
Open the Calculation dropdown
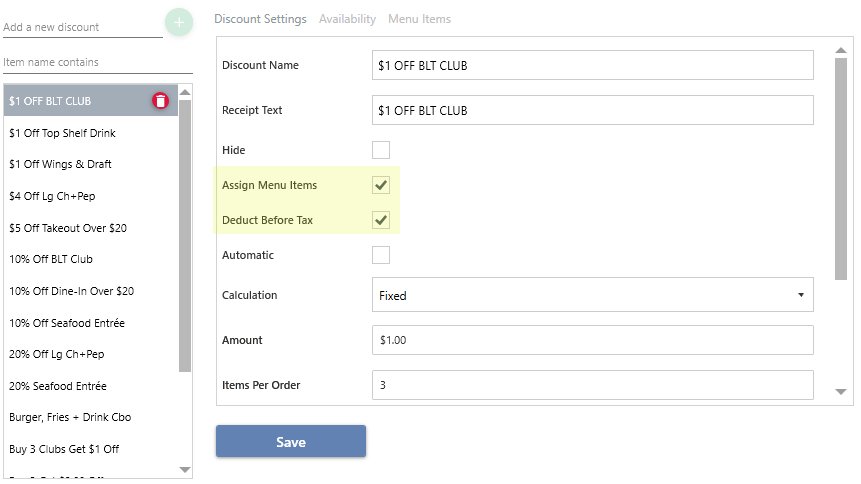(x=592, y=295)
